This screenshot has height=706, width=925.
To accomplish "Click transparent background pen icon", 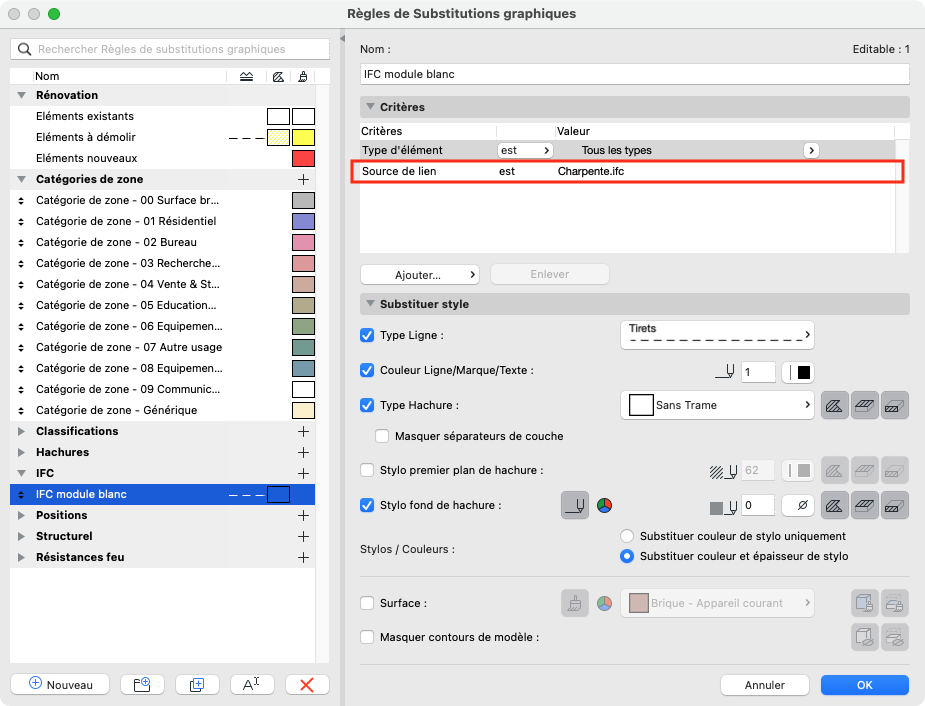I will click(x=798, y=505).
